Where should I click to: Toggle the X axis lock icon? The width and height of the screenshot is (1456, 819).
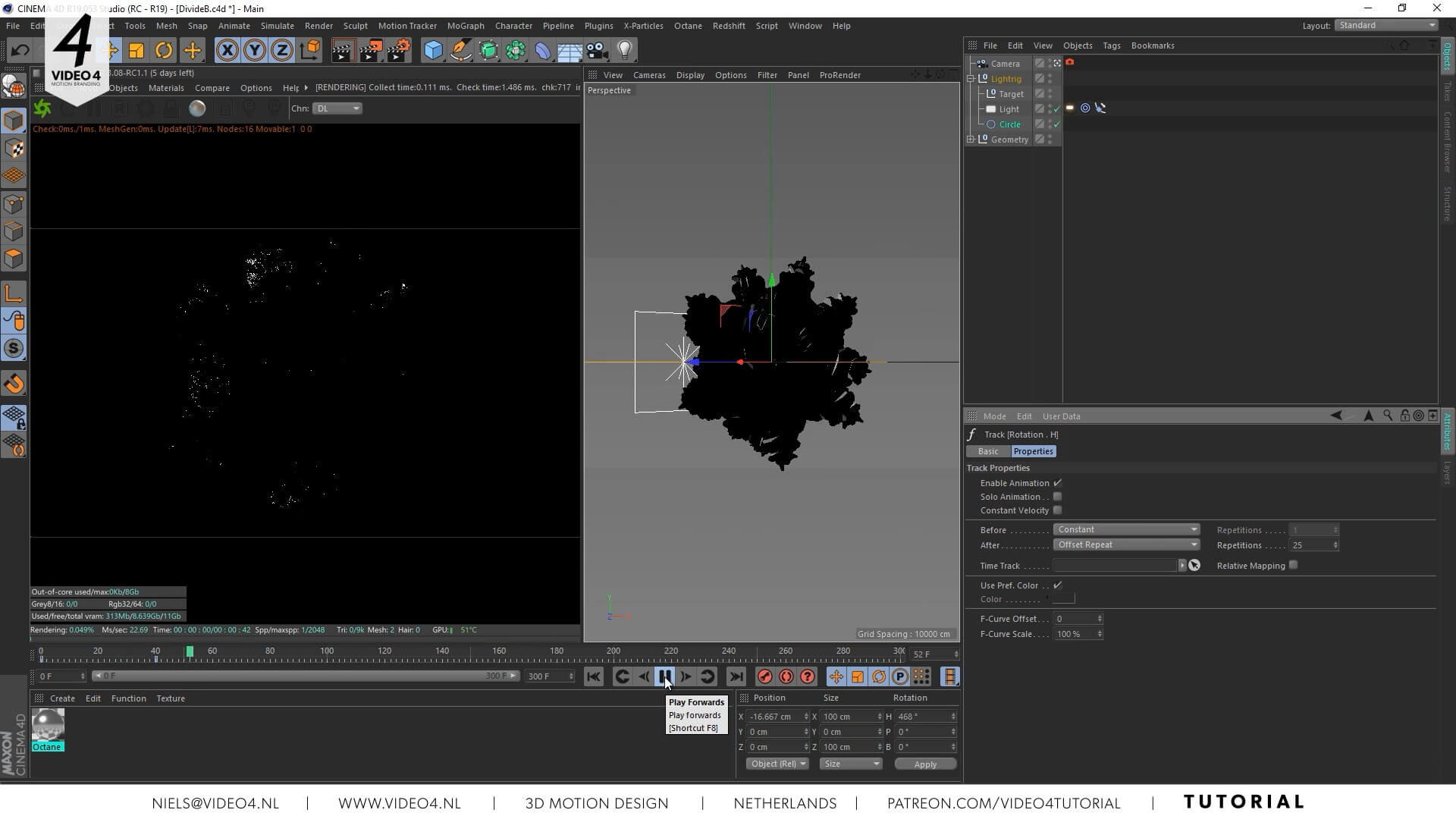pos(227,51)
